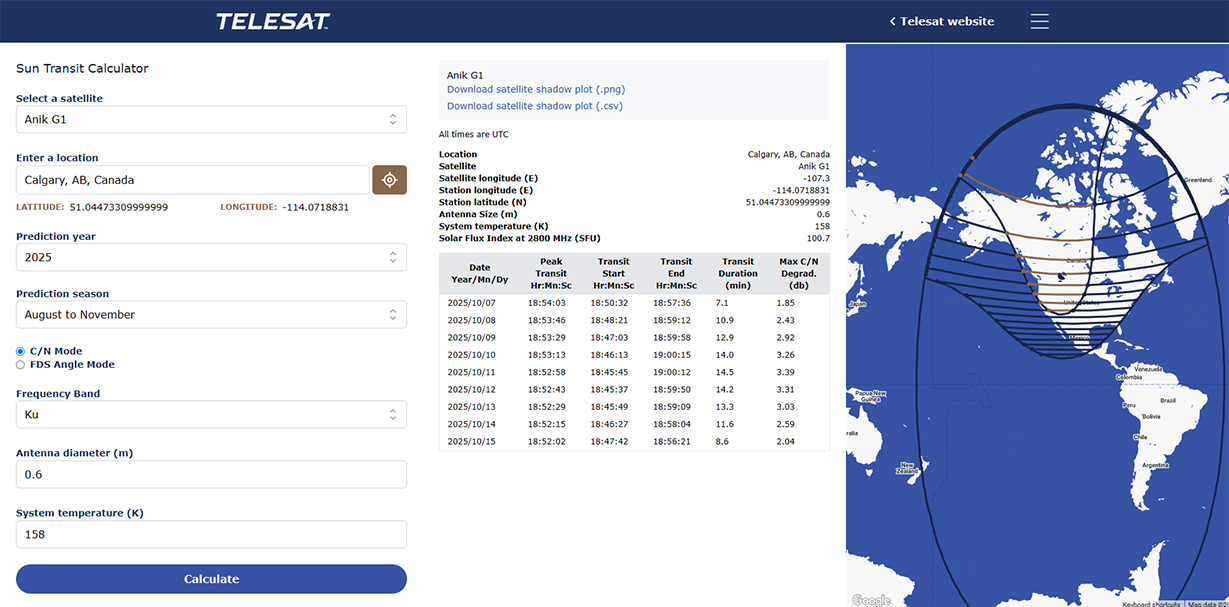This screenshot has height=607, width=1229.
Task: Select C/N Mode radio button
Action: (21, 352)
